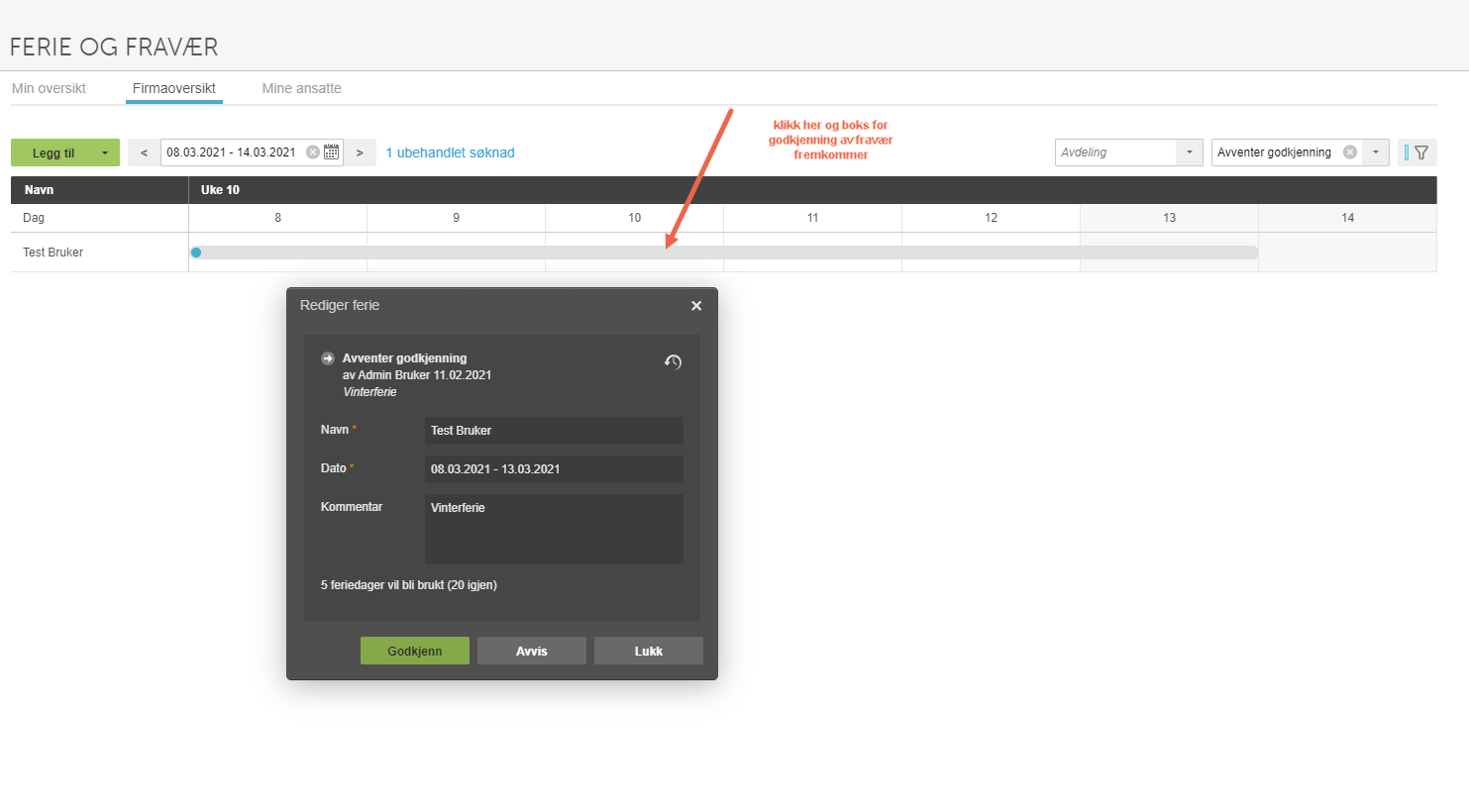Click the Avventer godkjenning status text in dialog

(x=404, y=358)
